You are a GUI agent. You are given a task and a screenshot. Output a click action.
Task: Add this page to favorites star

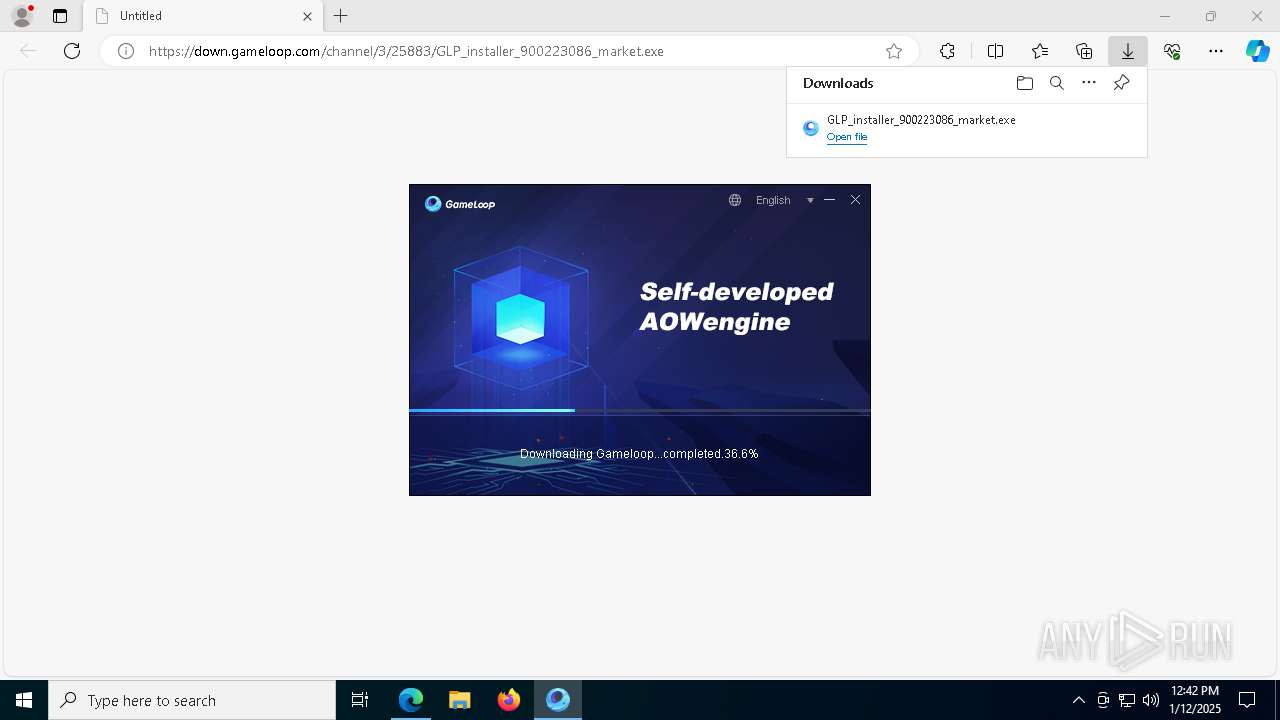894,51
